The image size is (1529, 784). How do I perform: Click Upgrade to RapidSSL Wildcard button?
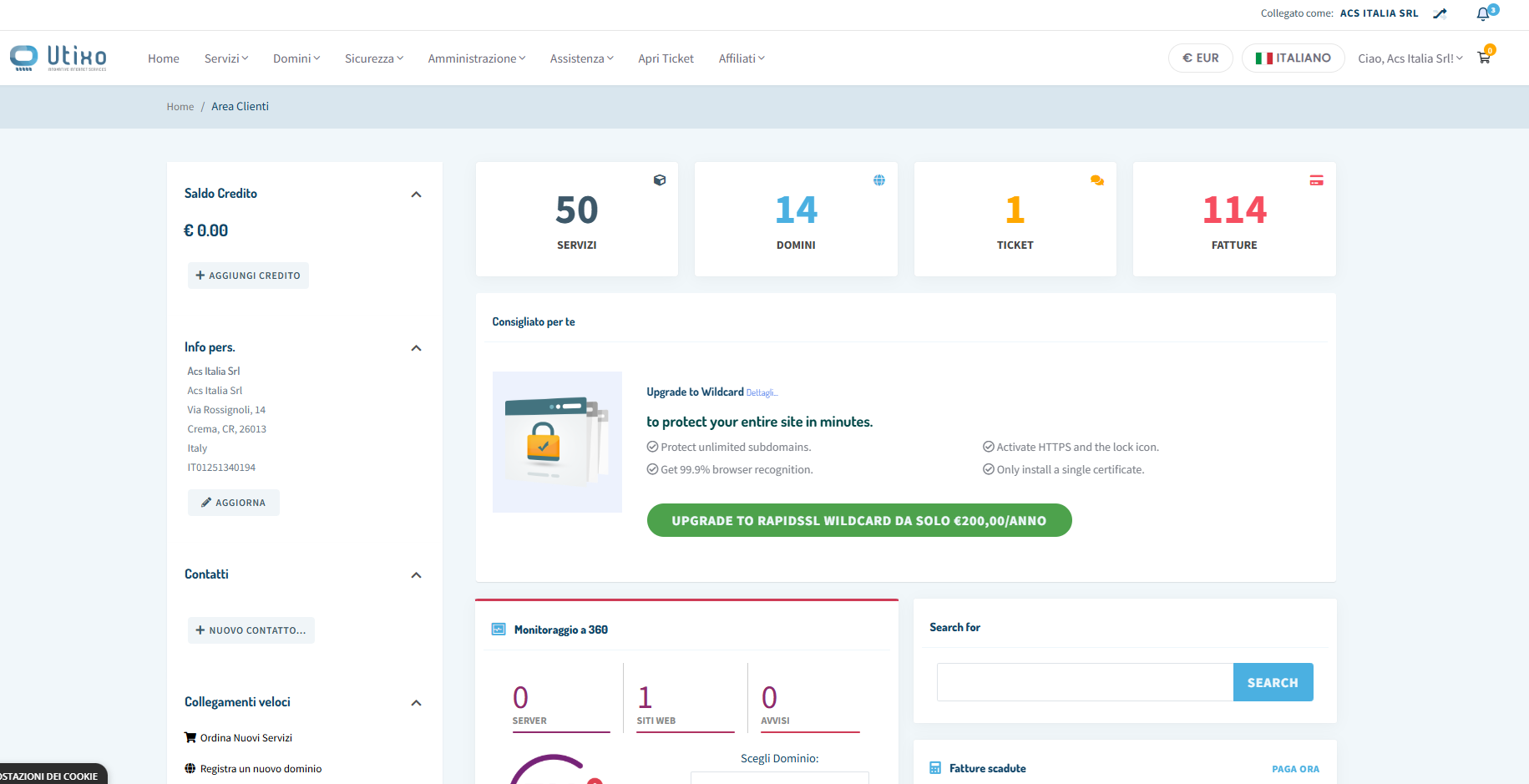click(858, 520)
